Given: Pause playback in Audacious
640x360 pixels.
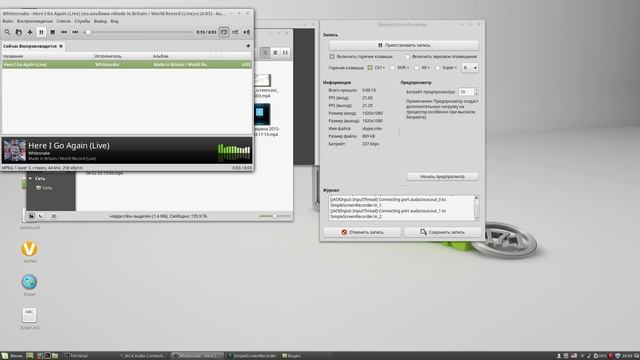Looking at the screenshot, I should [x=41, y=32].
